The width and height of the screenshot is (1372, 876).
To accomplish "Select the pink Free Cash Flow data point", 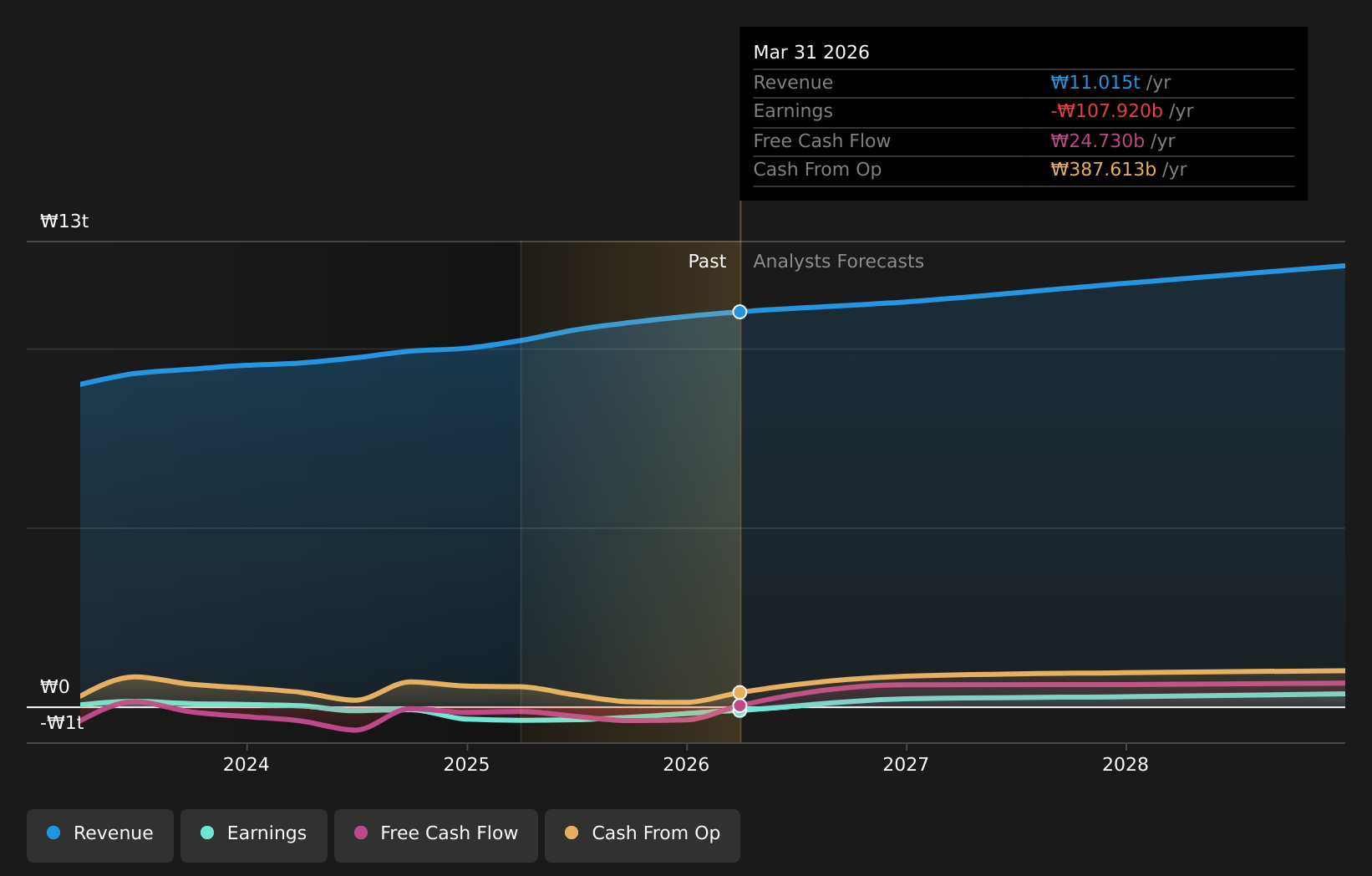I will click(739, 705).
